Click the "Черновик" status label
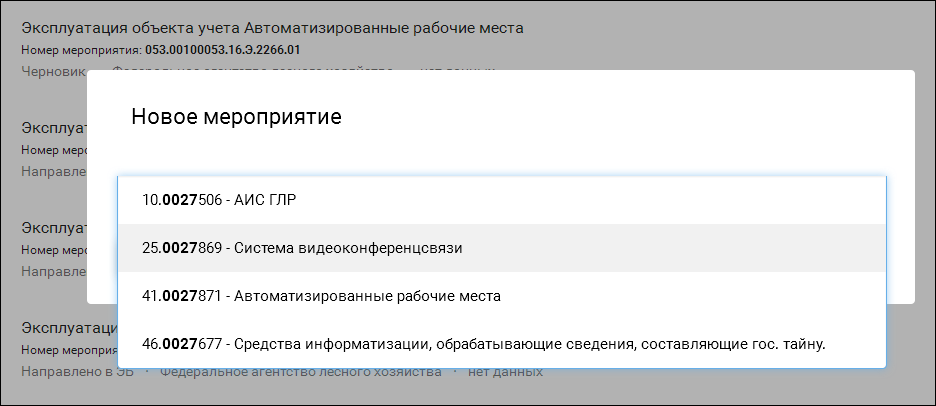Image resolution: width=936 pixels, height=406 pixels. tap(54, 71)
